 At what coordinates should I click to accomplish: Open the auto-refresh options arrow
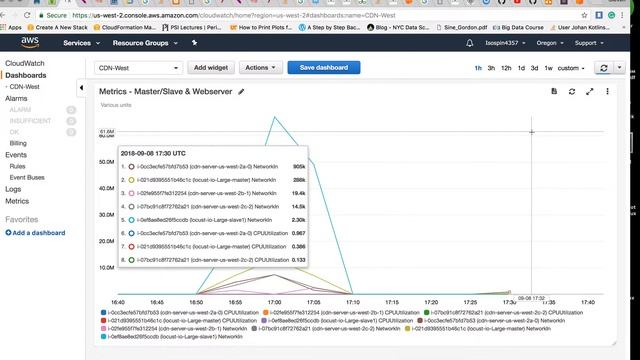619,68
